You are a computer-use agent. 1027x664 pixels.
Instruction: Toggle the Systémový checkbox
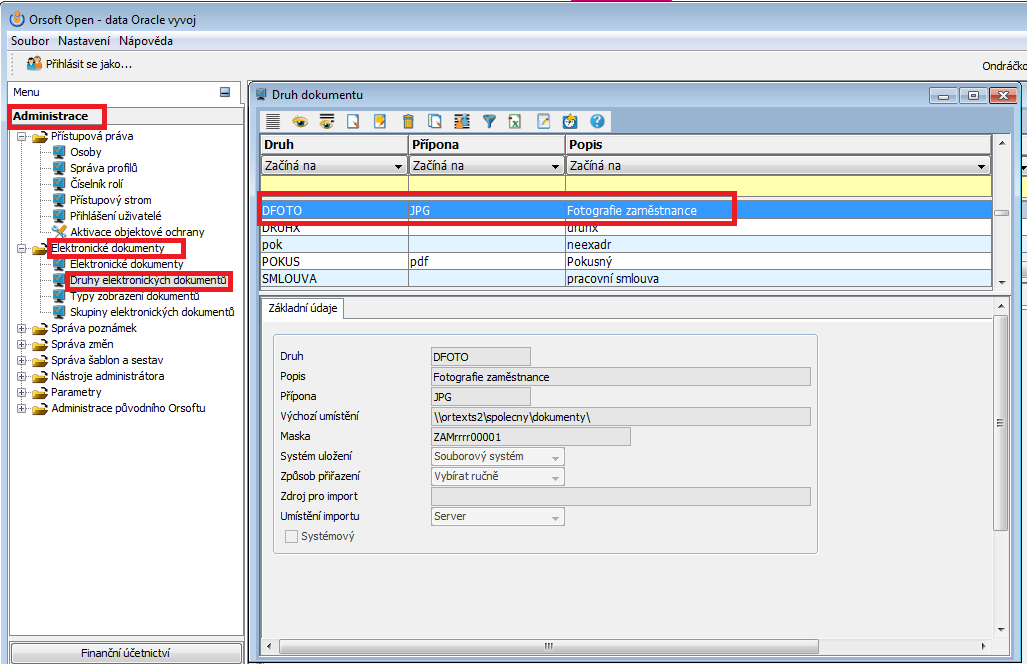pos(292,537)
